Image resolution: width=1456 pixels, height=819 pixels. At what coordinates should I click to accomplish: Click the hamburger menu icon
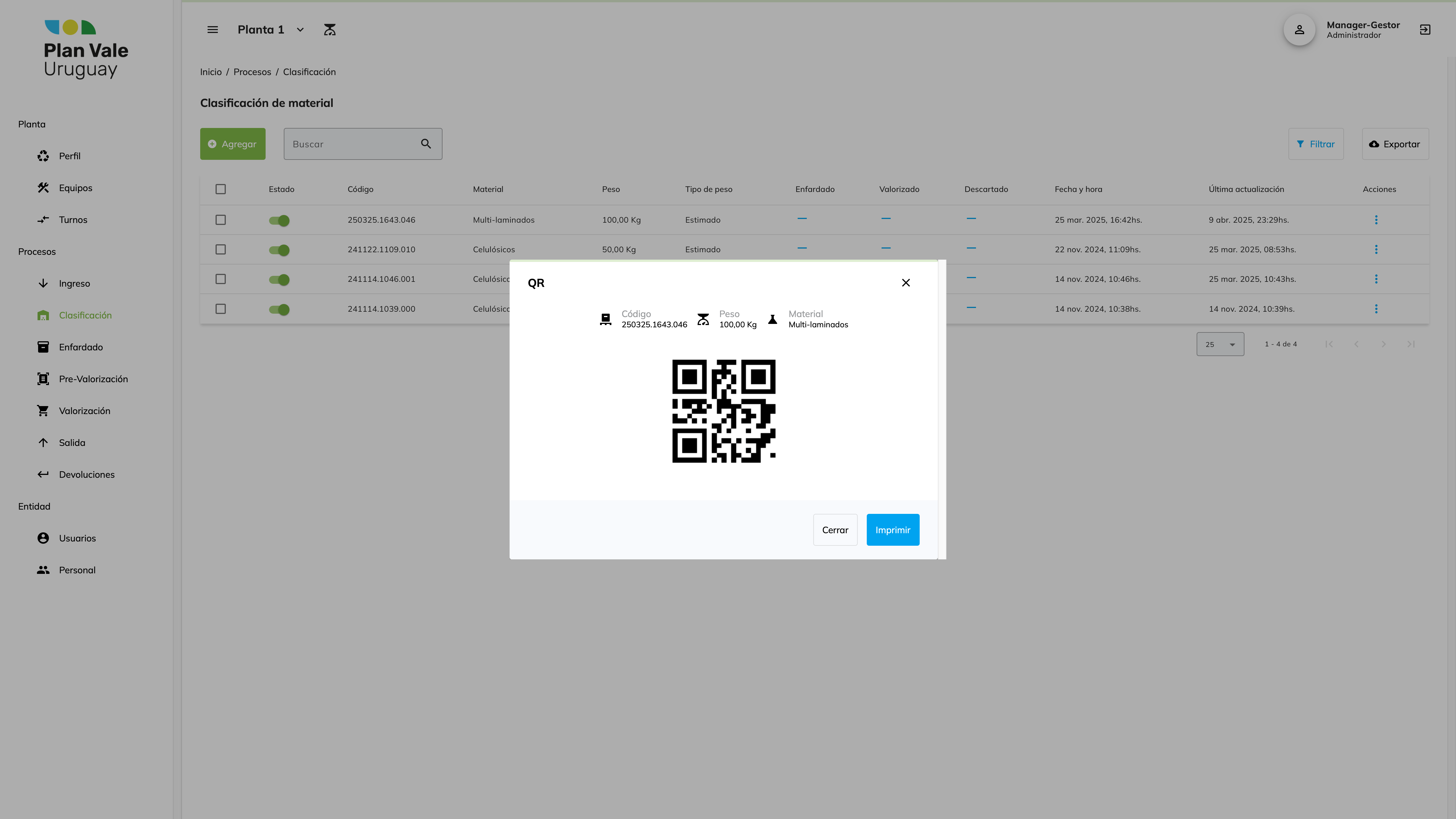212,29
